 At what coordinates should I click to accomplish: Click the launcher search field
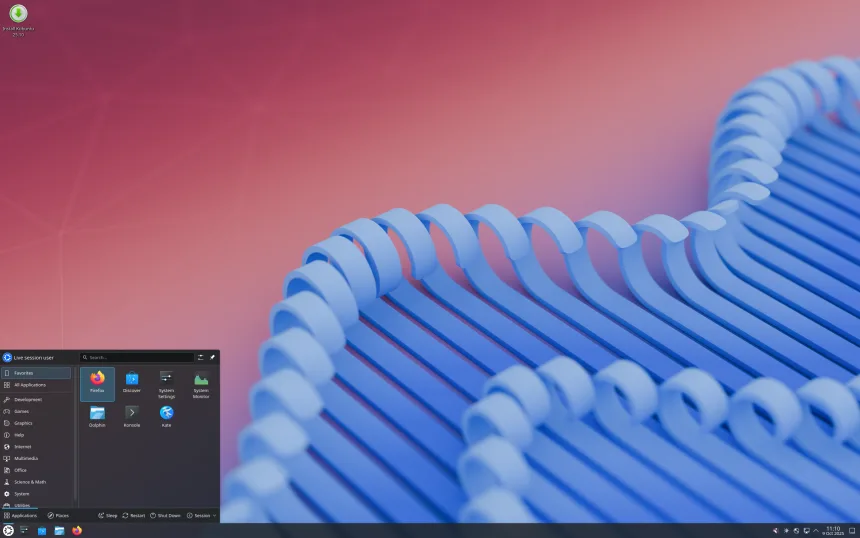[x=138, y=357]
